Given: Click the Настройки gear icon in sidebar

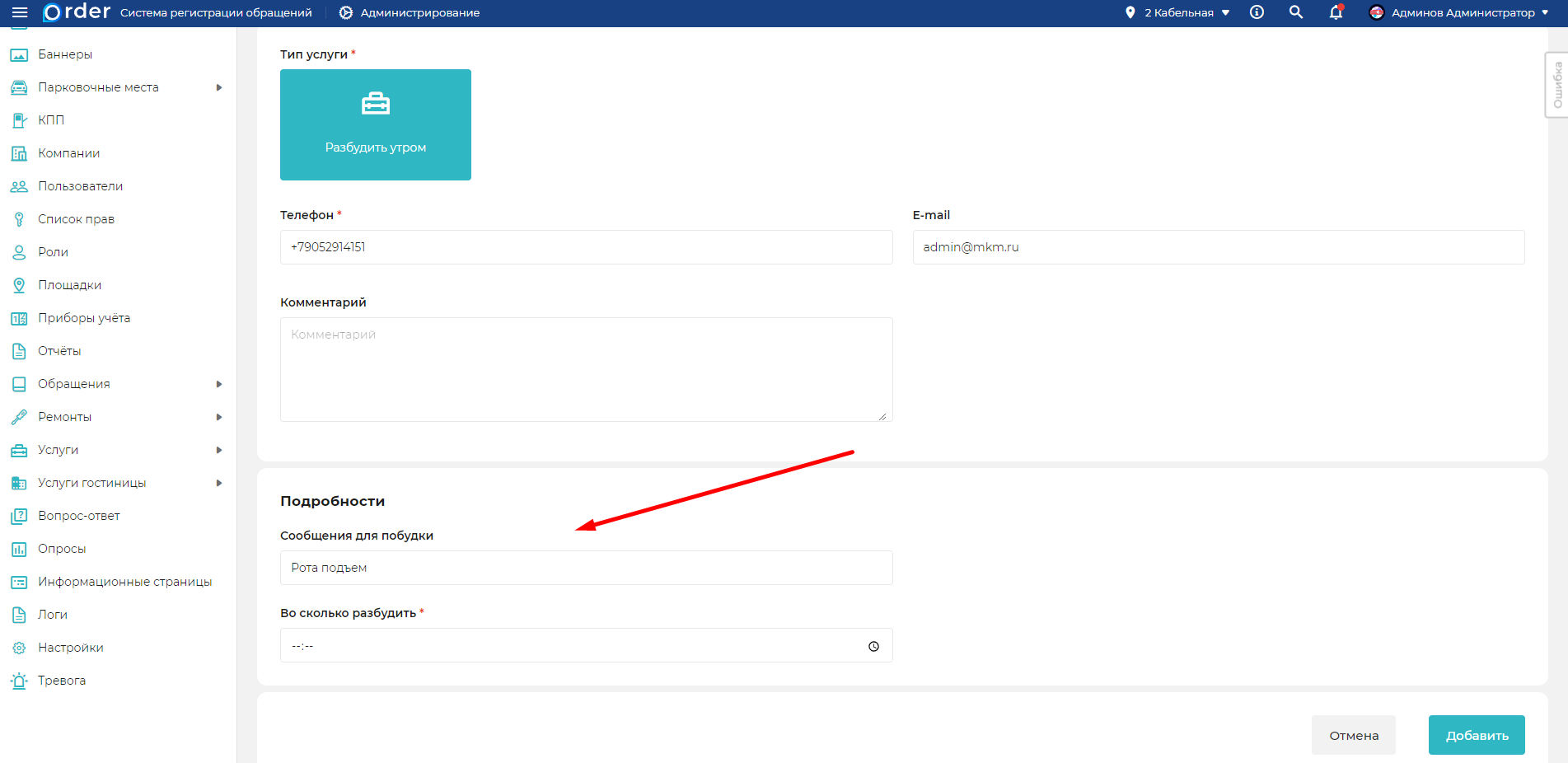Looking at the screenshot, I should click(x=19, y=648).
